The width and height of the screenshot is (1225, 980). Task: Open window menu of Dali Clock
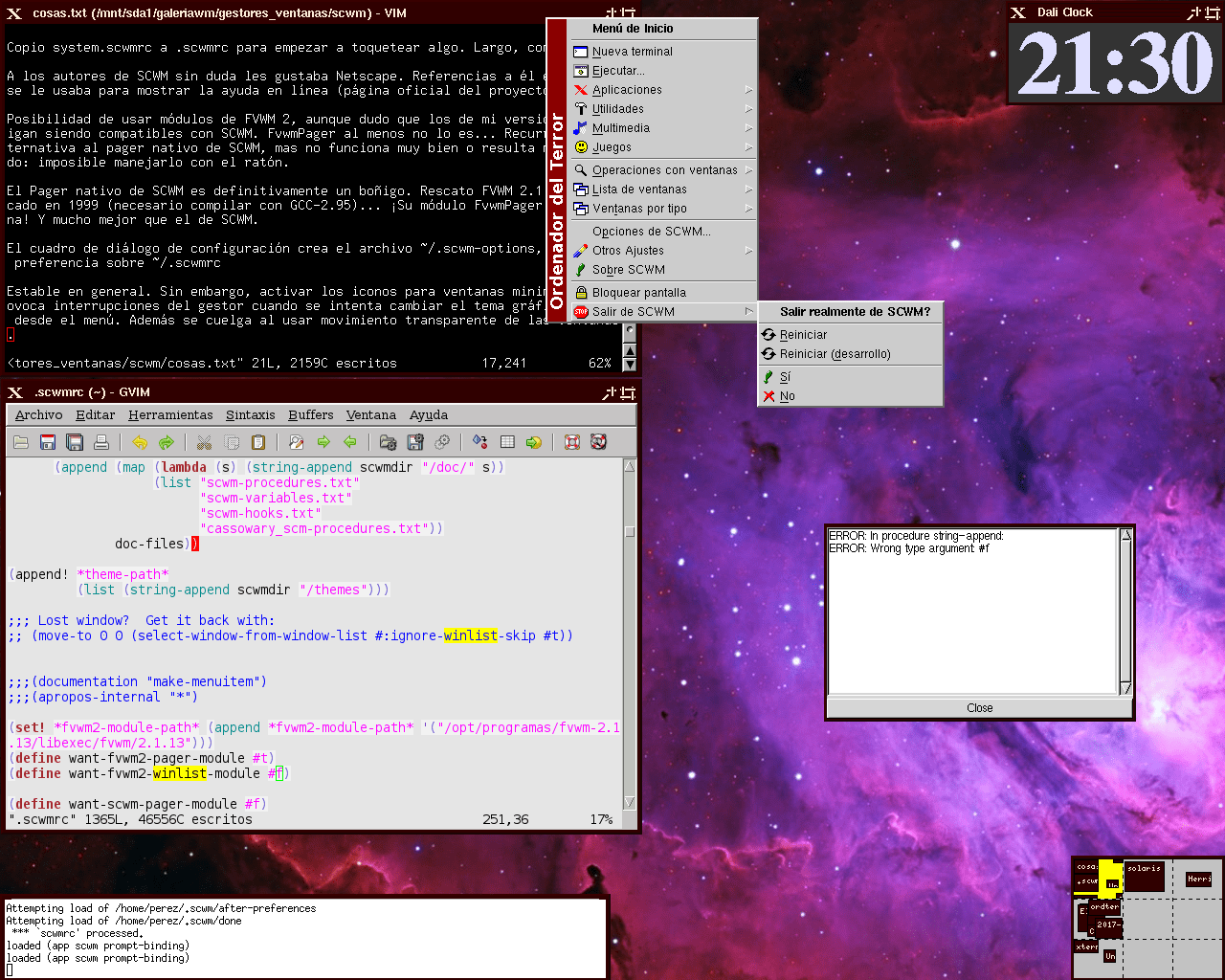click(x=1018, y=12)
